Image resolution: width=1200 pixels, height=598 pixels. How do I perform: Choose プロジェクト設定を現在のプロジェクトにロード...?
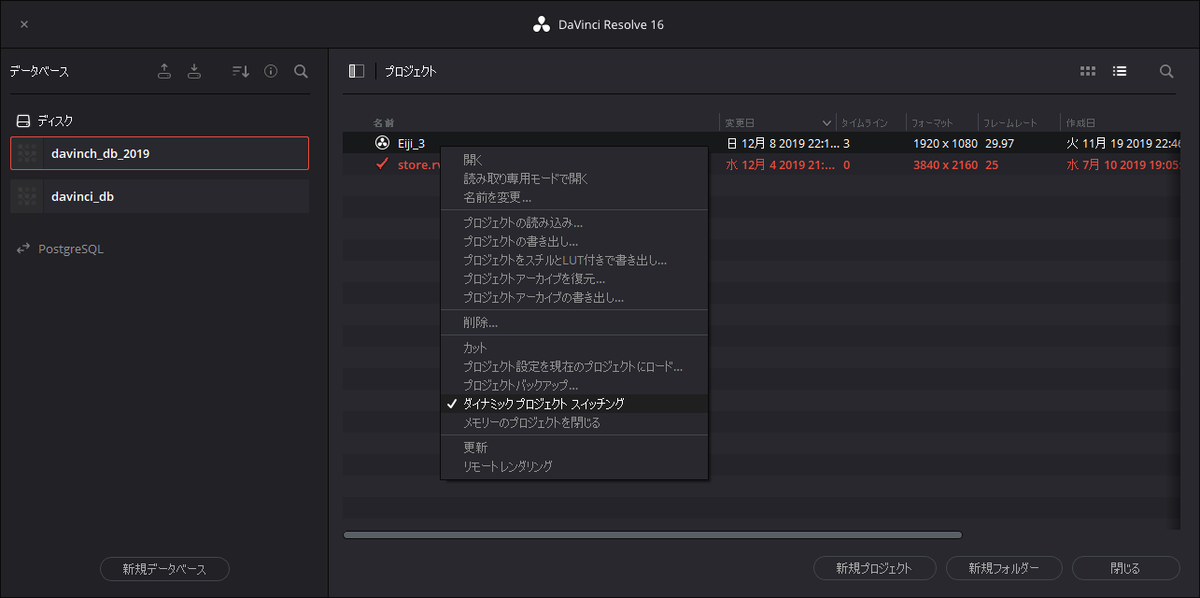[574, 367]
